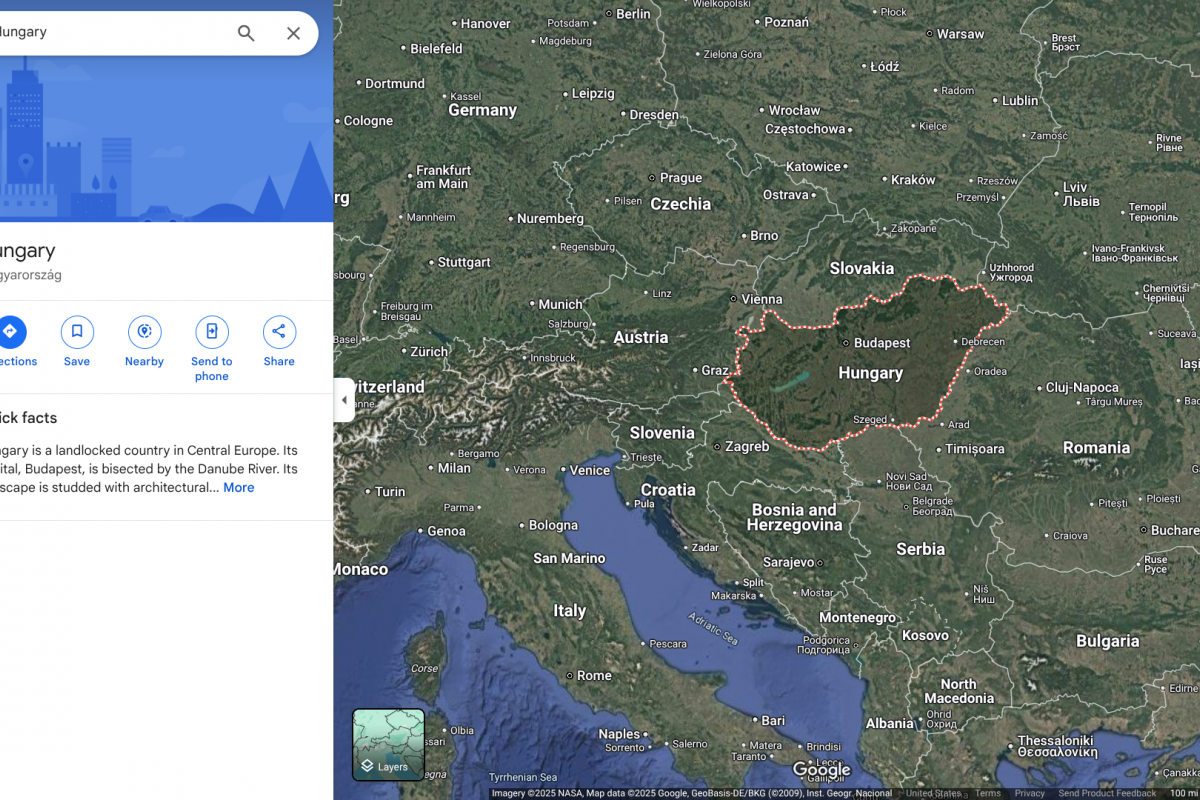Click the Google logo on the map
This screenshot has width=1200, height=800.
pos(821,770)
